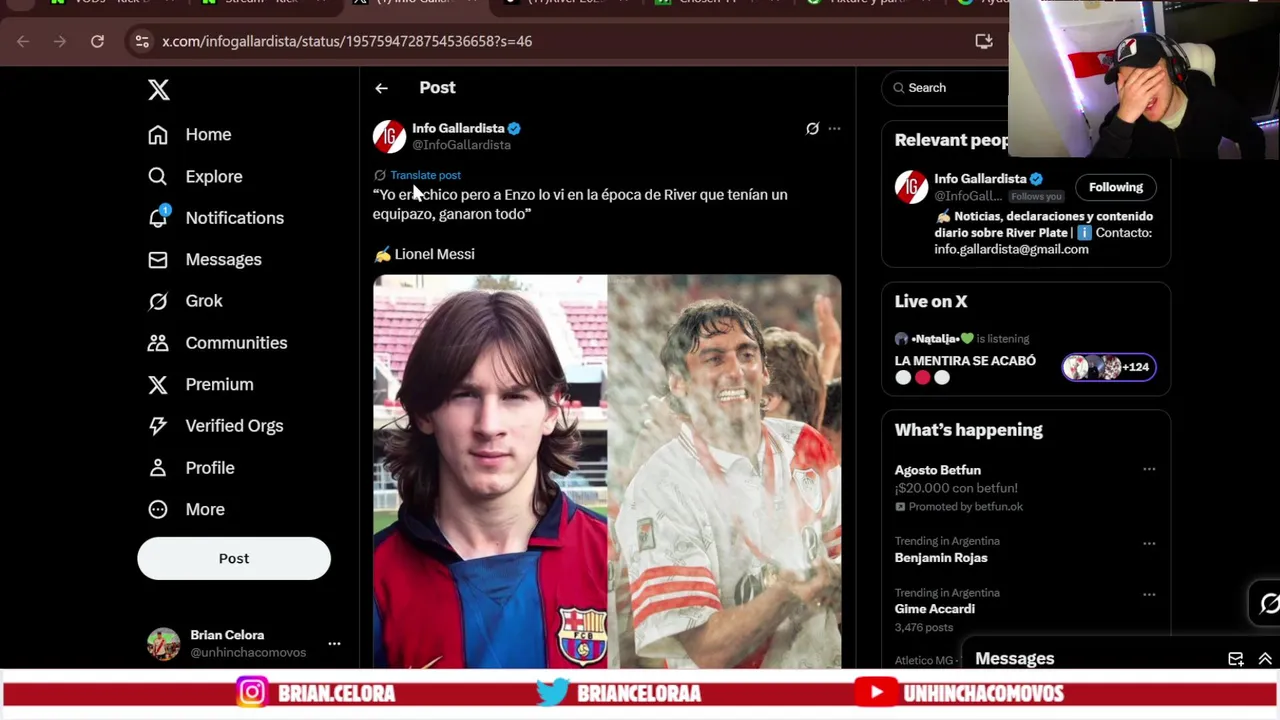Click the Premium X icon
Image resolution: width=1280 pixels, height=720 pixels.
tap(158, 384)
